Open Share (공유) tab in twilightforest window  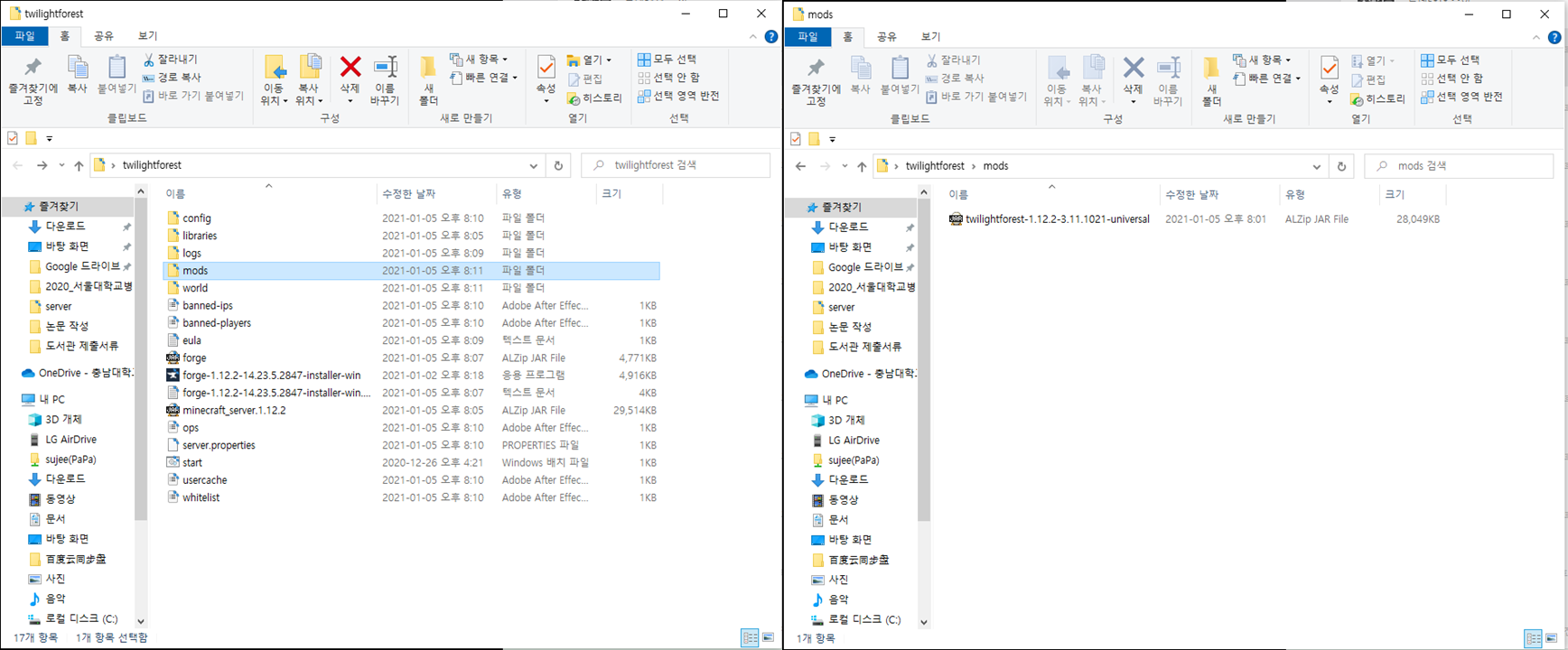(104, 36)
